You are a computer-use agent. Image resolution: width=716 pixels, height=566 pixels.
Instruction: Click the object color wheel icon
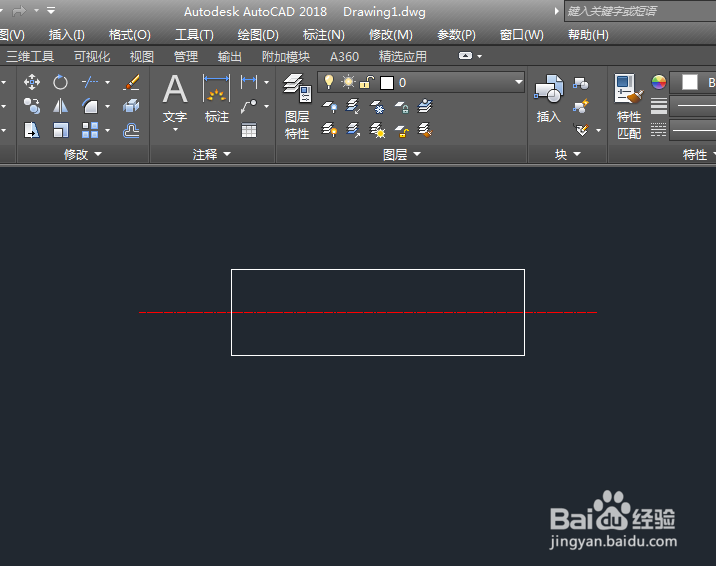[658, 82]
